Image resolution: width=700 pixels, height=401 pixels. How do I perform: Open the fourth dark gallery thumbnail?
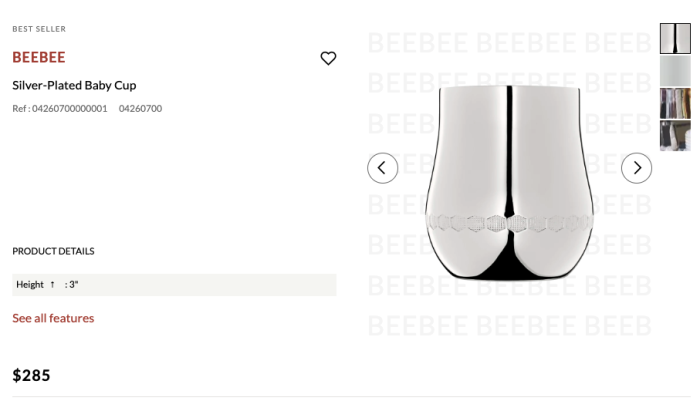pyautogui.click(x=675, y=136)
